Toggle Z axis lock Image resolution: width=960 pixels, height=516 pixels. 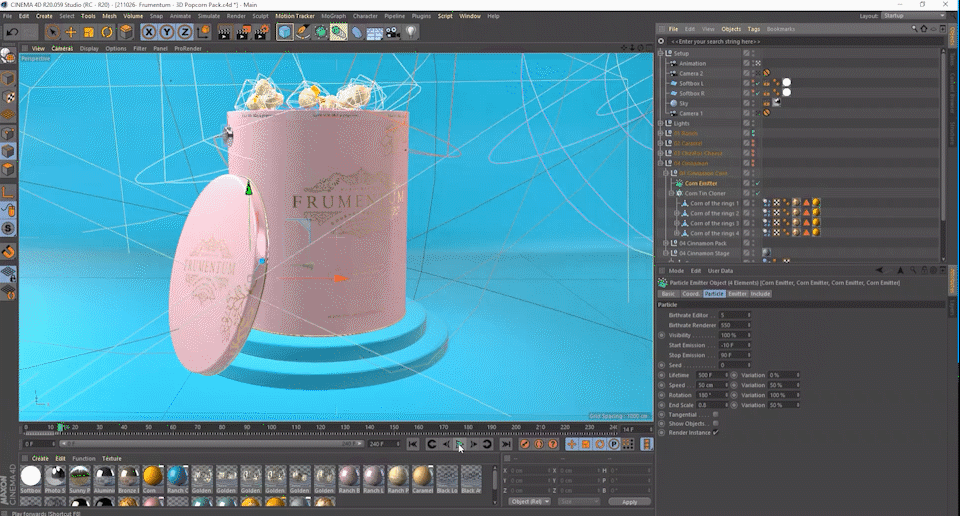185,32
